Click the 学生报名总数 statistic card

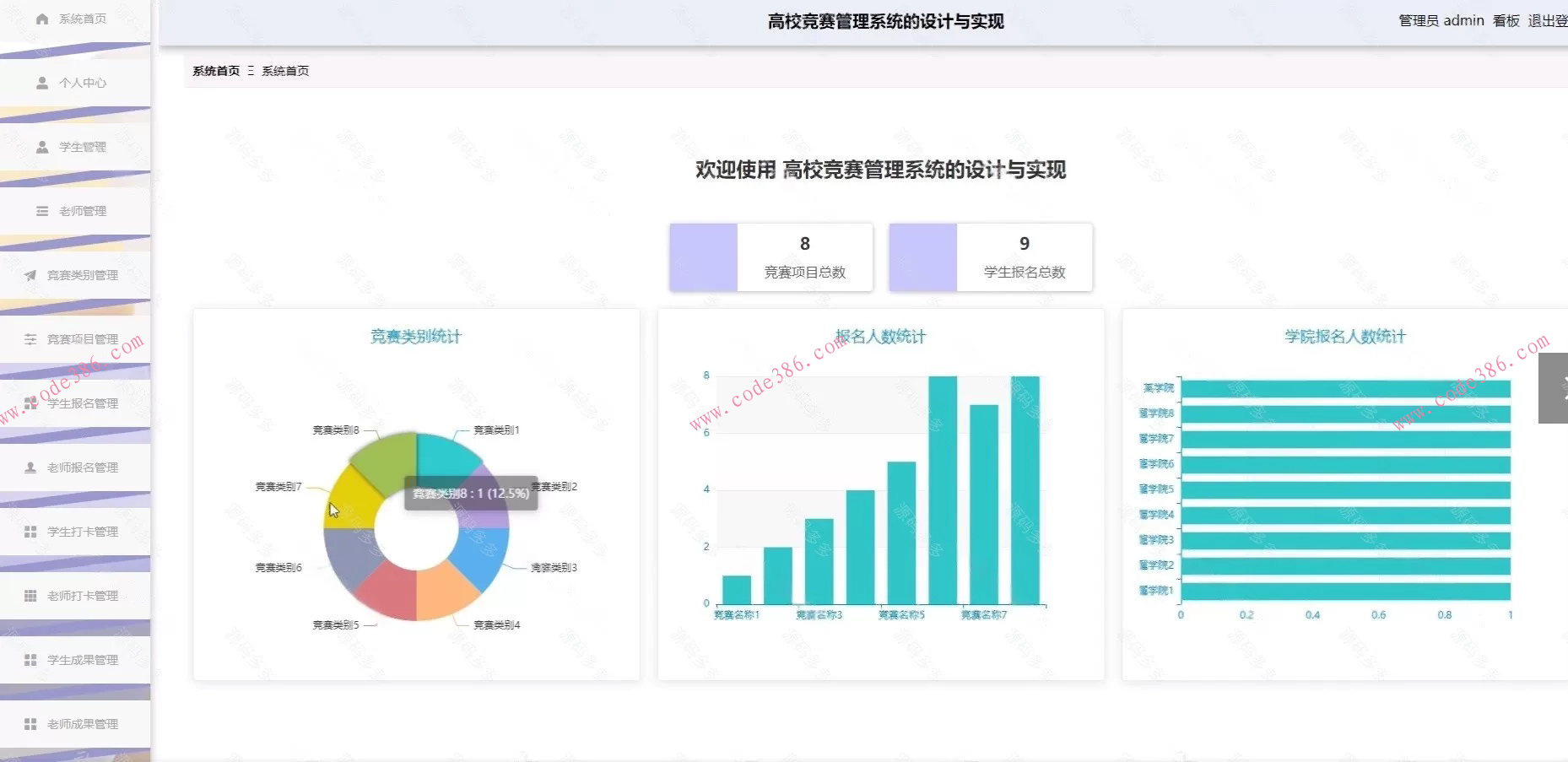tap(990, 257)
